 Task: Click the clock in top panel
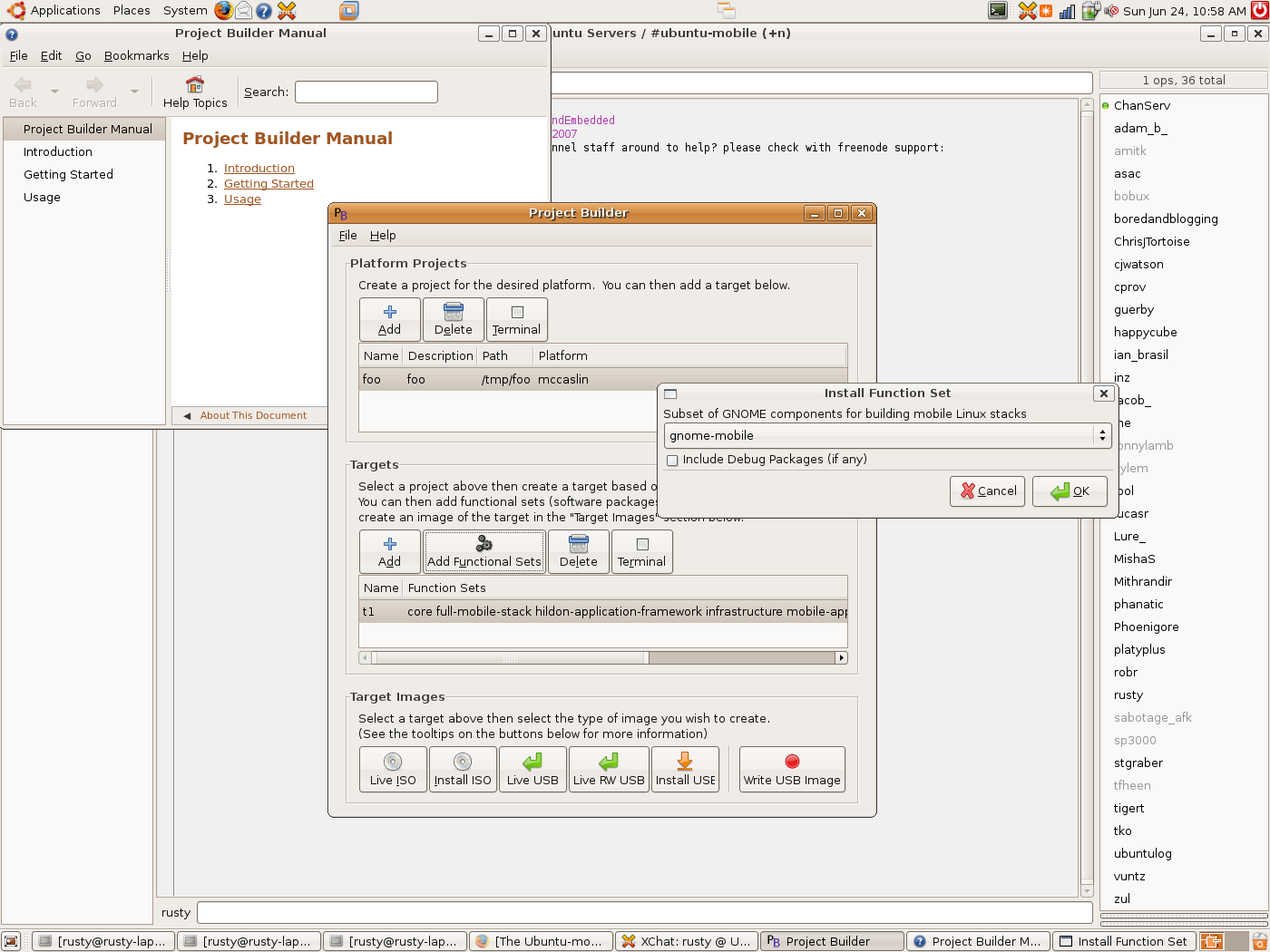click(1184, 11)
